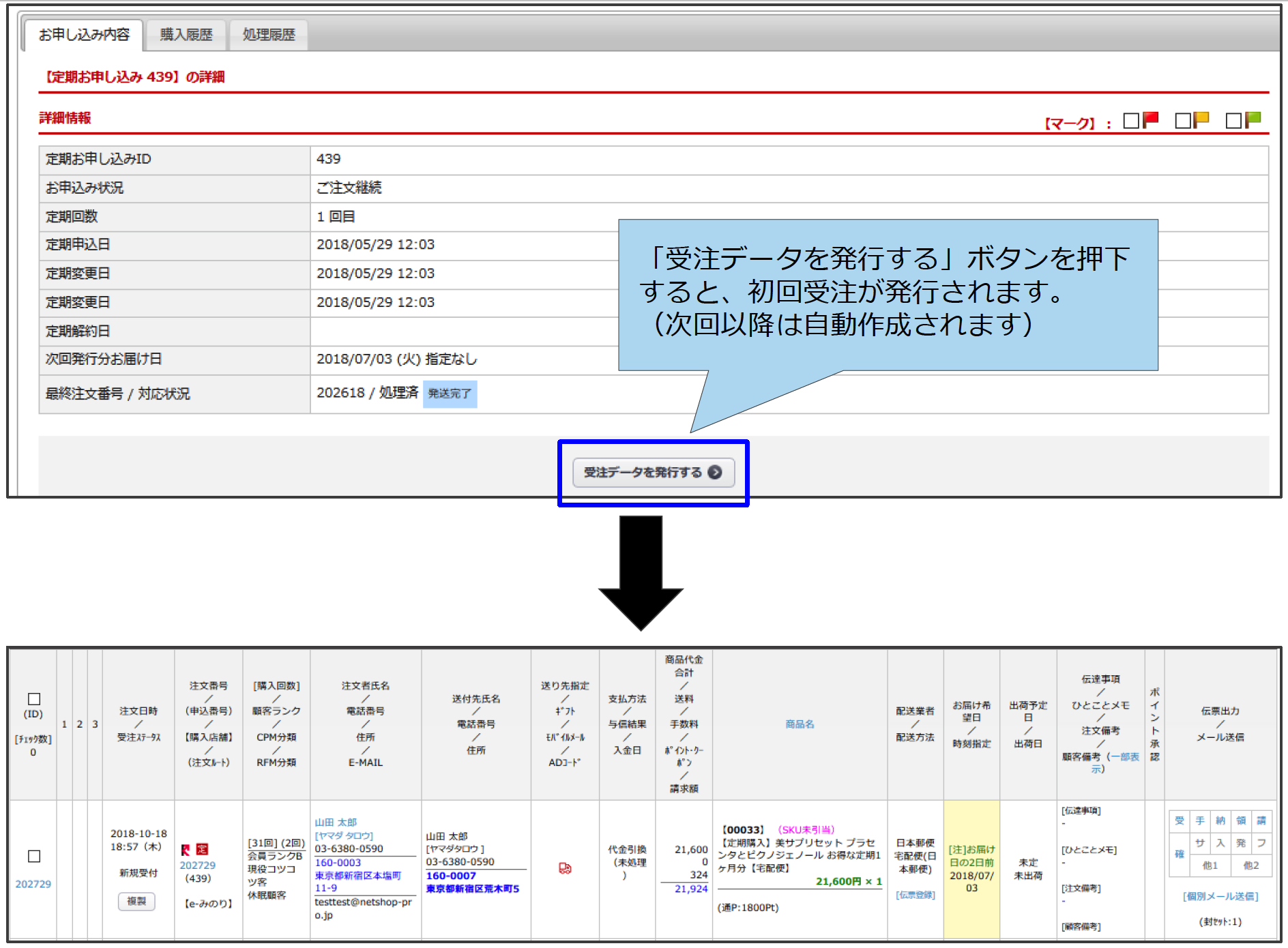The width and height of the screenshot is (1288, 948).
Task: Open the 処理履歴 tab
Action: [269, 35]
